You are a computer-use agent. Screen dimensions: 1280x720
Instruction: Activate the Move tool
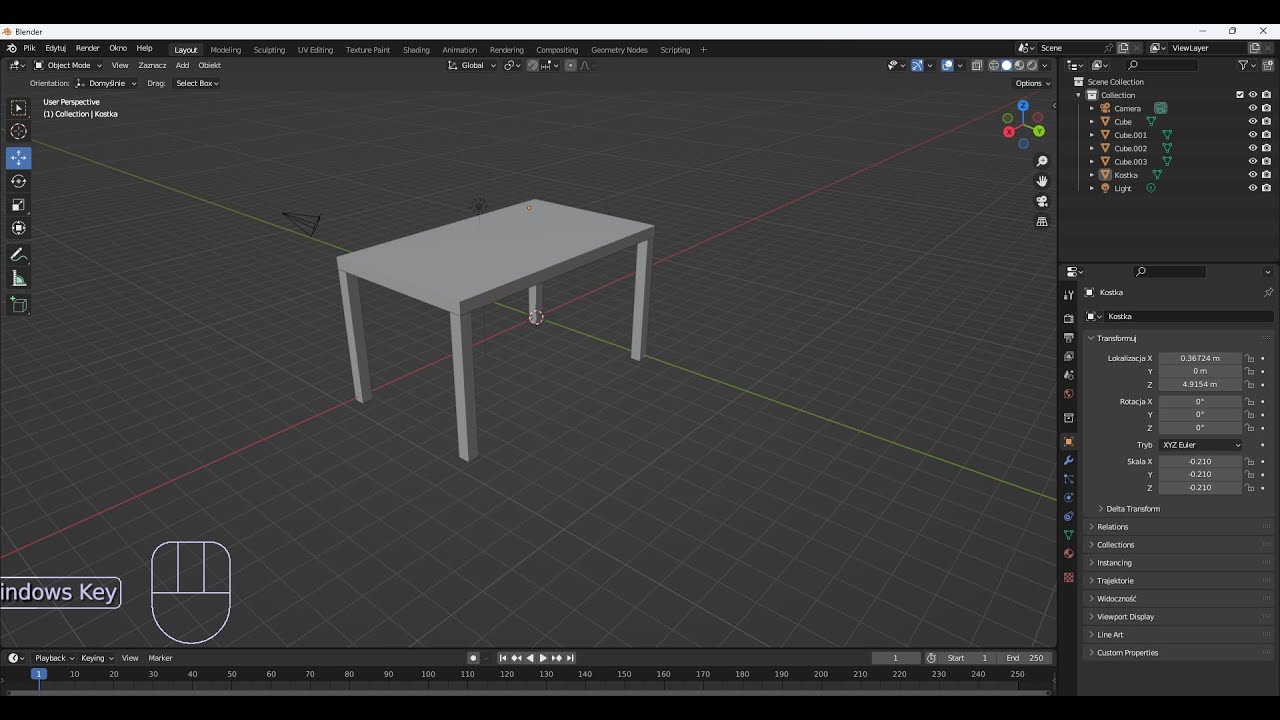[x=19, y=158]
